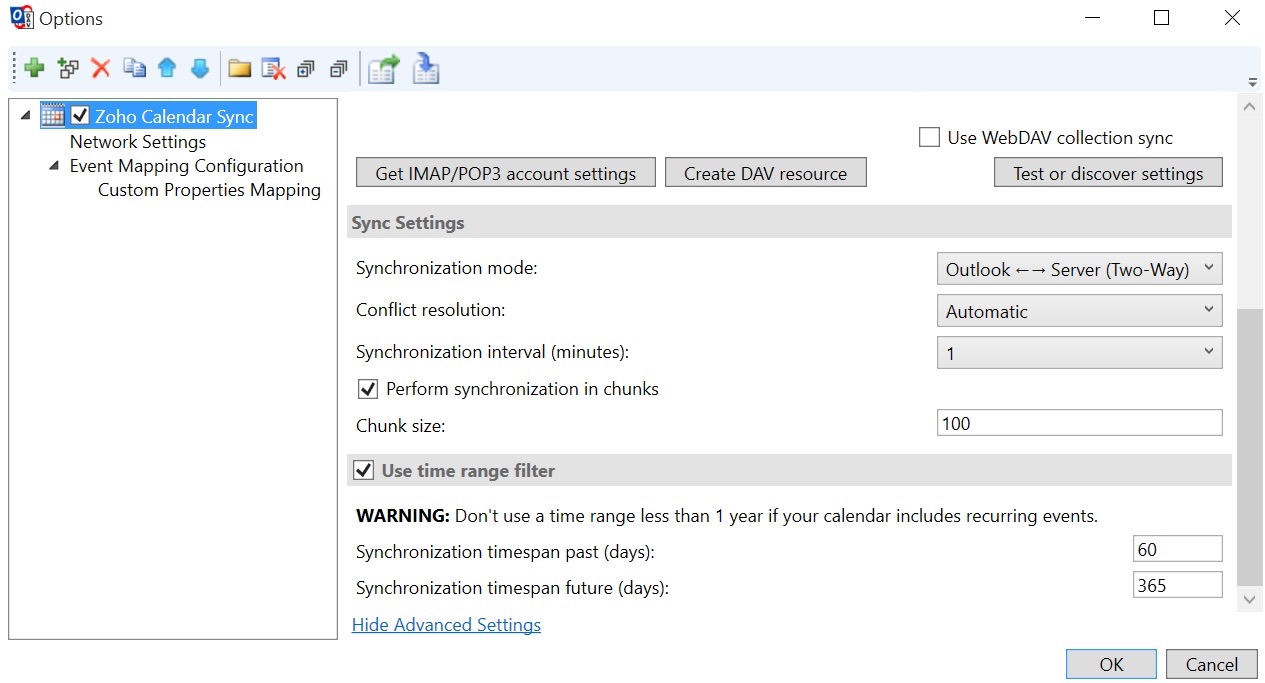The width and height of the screenshot is (1265, 683).
Task: Toggle the Use time range filter checkbox
Action: coord(364,471)
